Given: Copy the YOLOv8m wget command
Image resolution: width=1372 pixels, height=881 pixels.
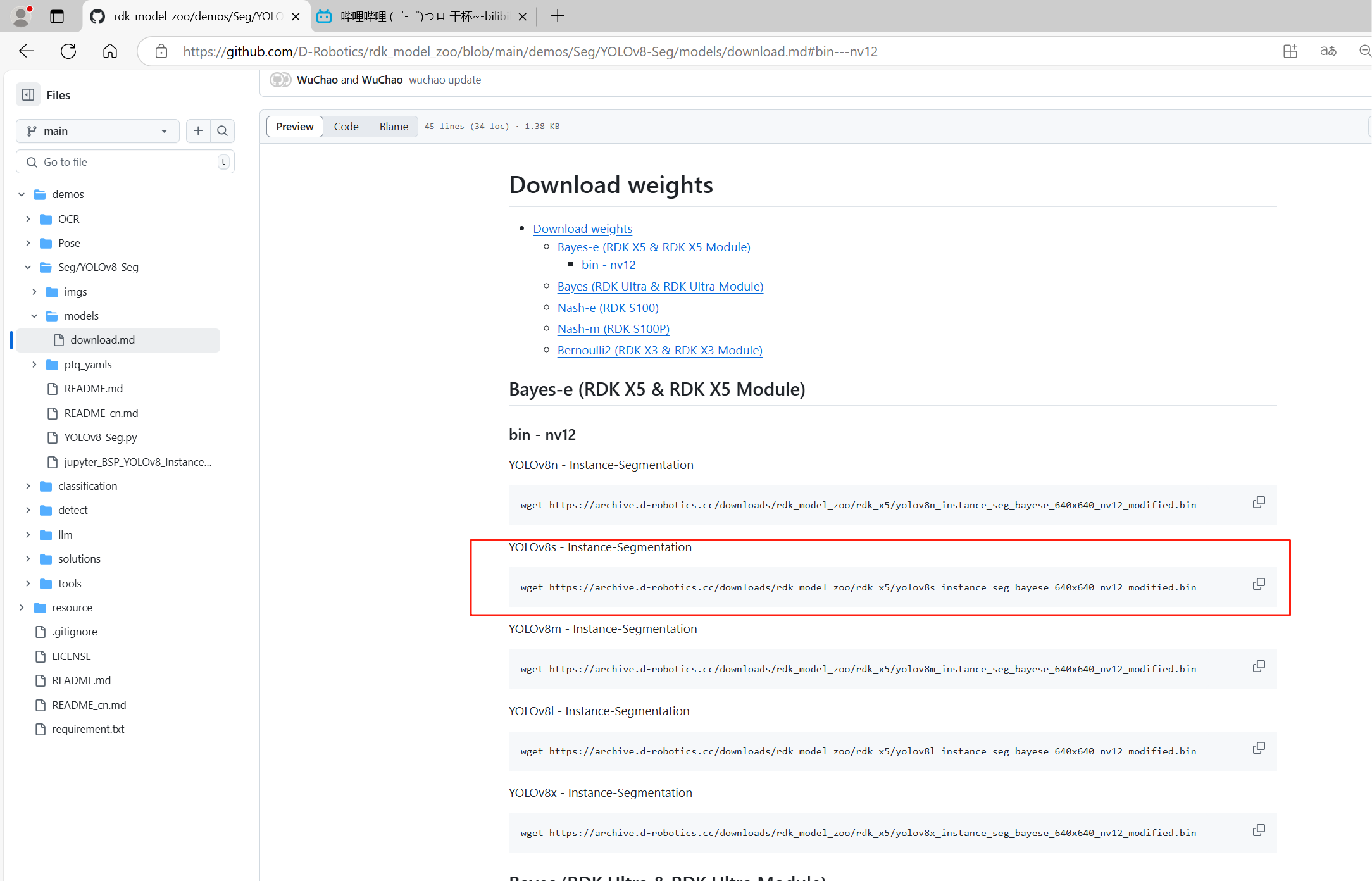Looking at the screenshot, I should click(1259, 666).
